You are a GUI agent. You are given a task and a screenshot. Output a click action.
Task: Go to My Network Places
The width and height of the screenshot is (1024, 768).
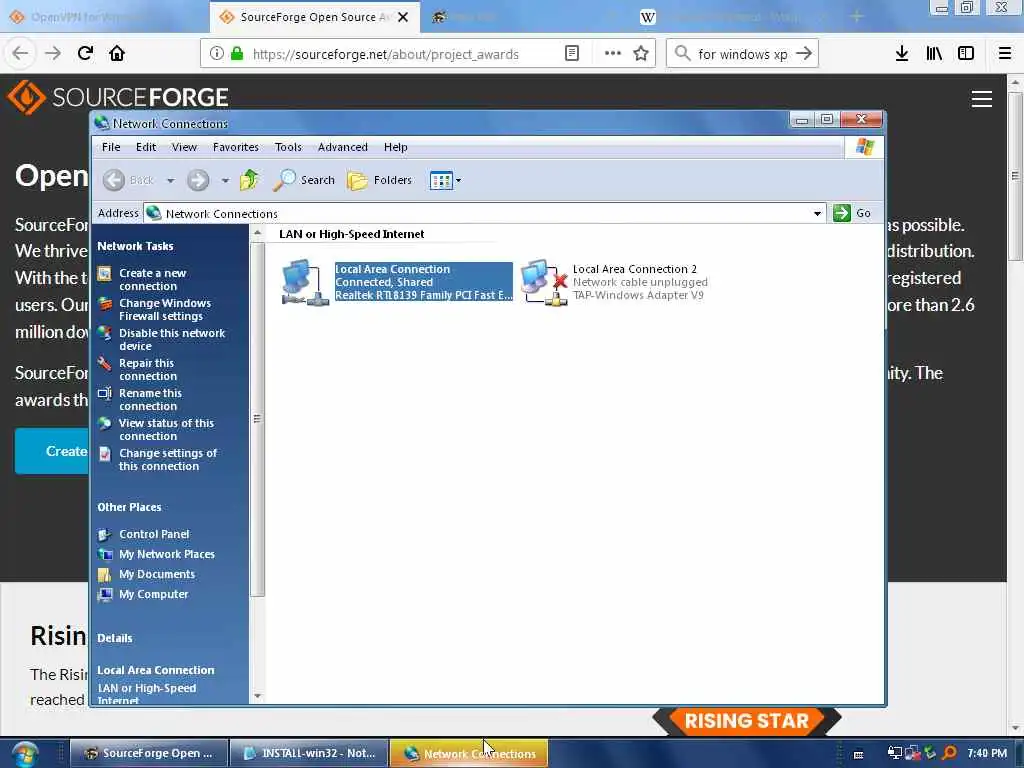(167, 554)
